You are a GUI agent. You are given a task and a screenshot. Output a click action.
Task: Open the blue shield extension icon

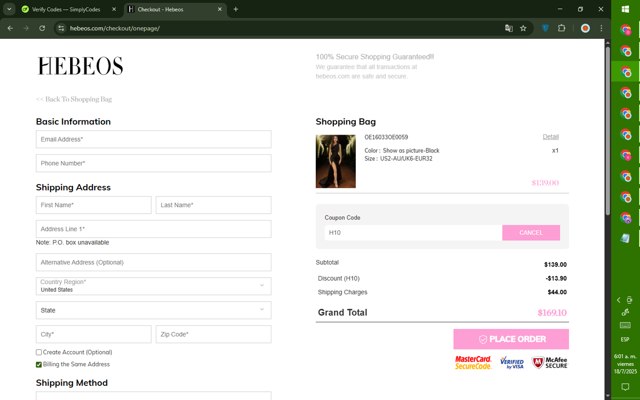[x=545, y=28]
